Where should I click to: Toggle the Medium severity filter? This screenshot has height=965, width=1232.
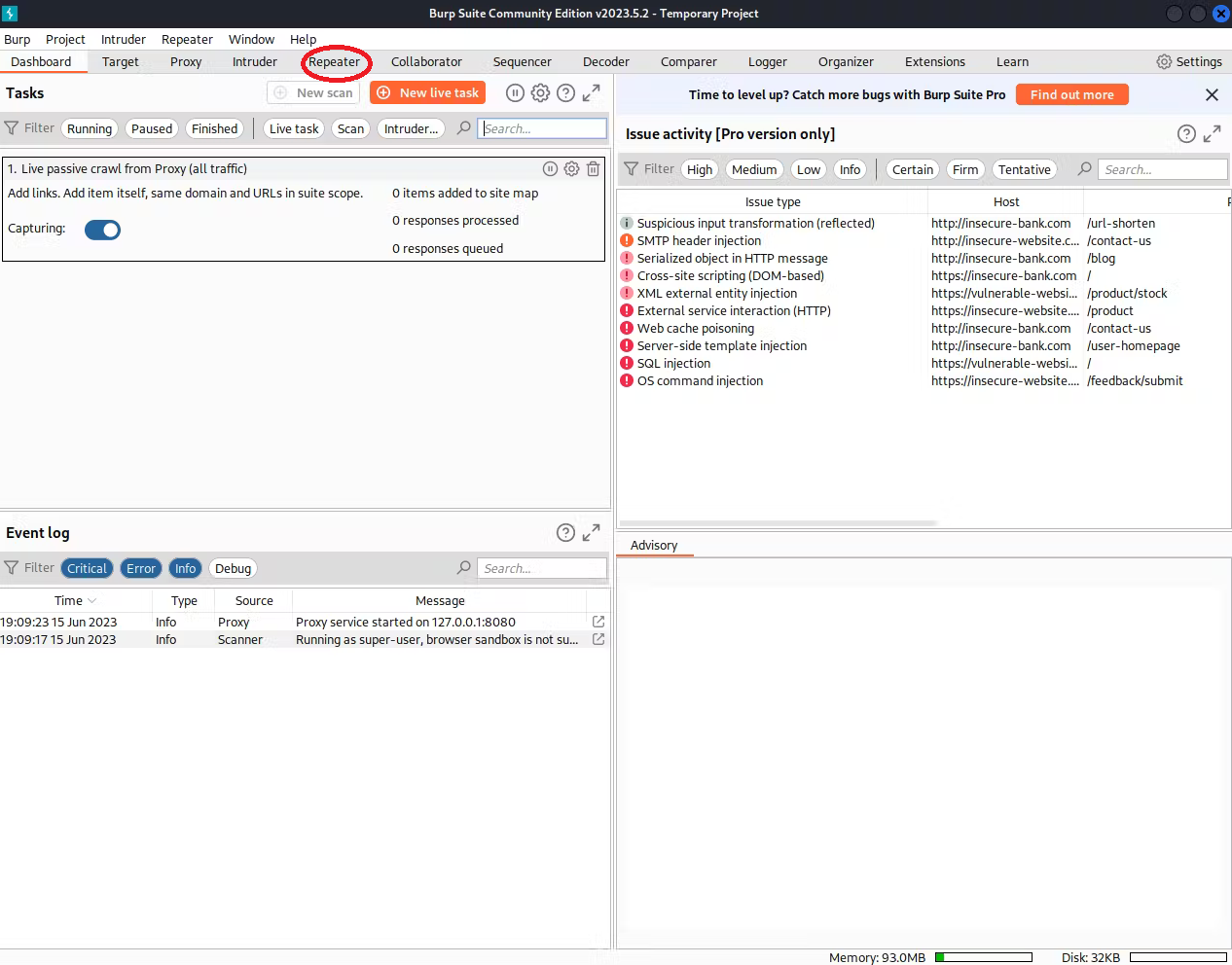754,169
